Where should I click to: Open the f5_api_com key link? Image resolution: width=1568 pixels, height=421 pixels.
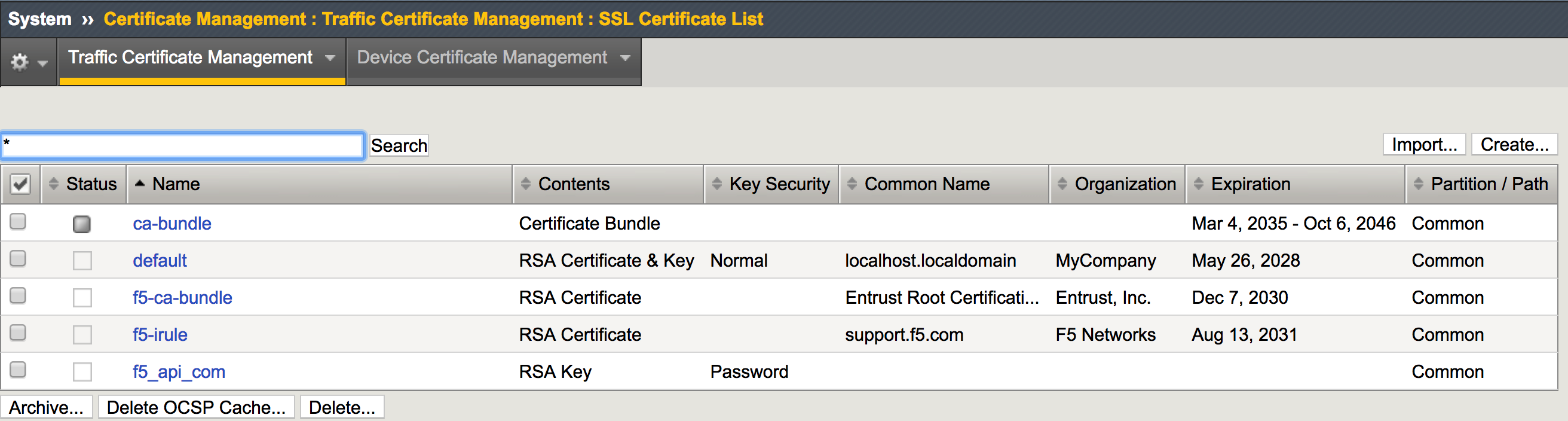(x=179, y=372)
